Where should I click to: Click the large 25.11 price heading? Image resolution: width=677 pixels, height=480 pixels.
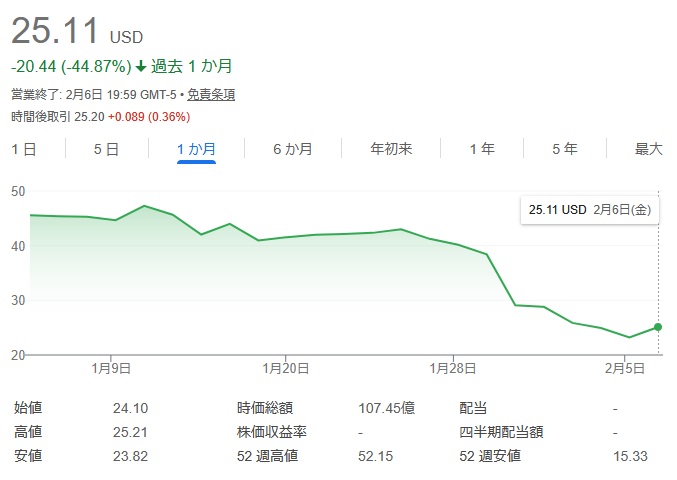click(55, 31)
